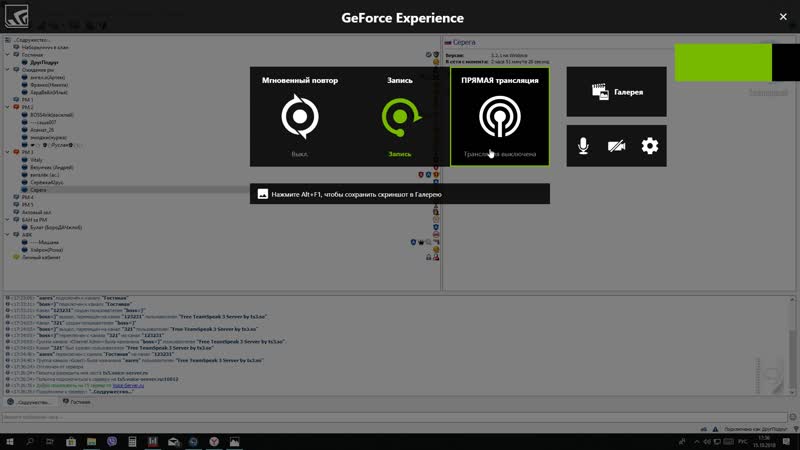Click the green Запись record icon
Viewport: 800px width, 450px height.
click(x=401, y=117)
